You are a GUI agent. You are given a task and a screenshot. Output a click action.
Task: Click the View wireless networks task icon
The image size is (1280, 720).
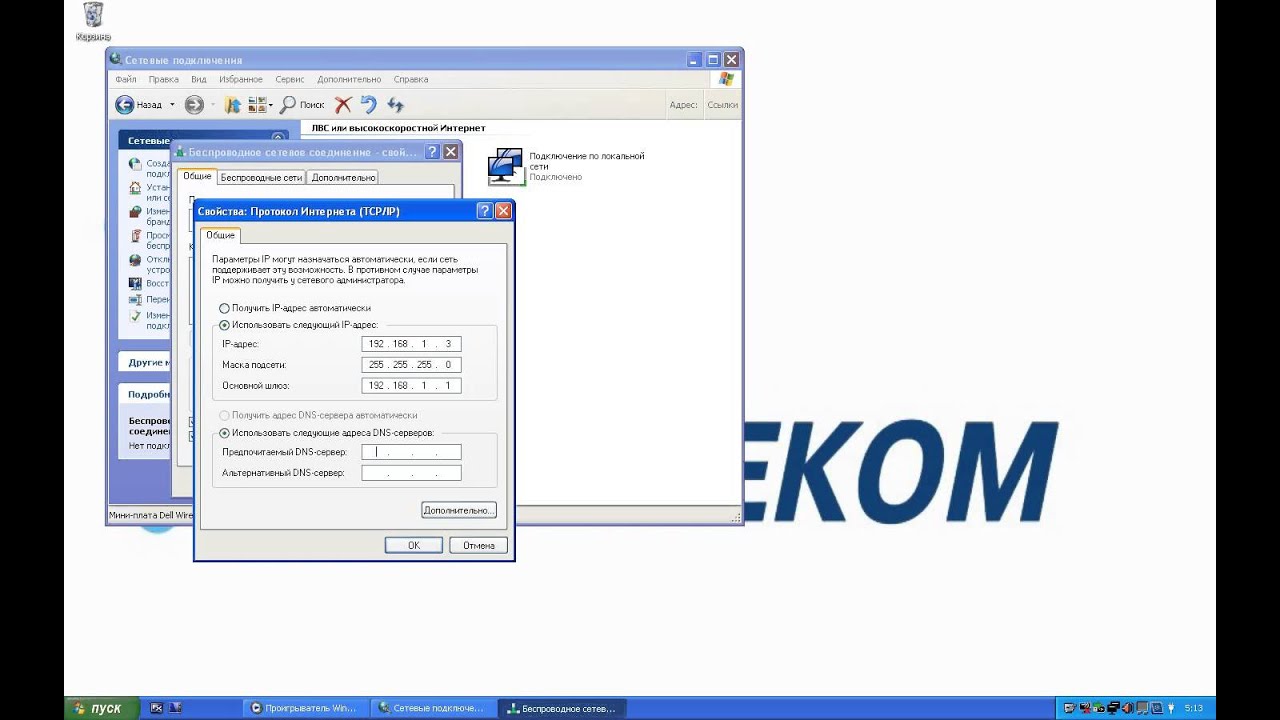[135, 236]
